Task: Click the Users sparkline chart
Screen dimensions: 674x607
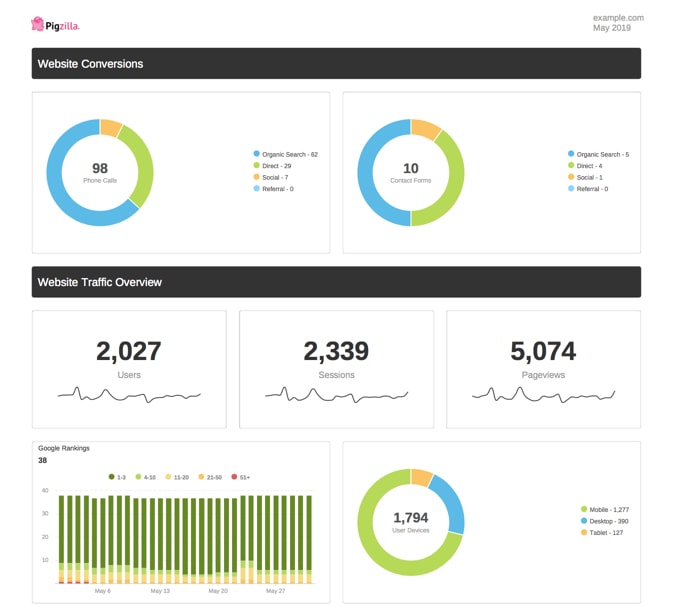Action: [129, 395]
